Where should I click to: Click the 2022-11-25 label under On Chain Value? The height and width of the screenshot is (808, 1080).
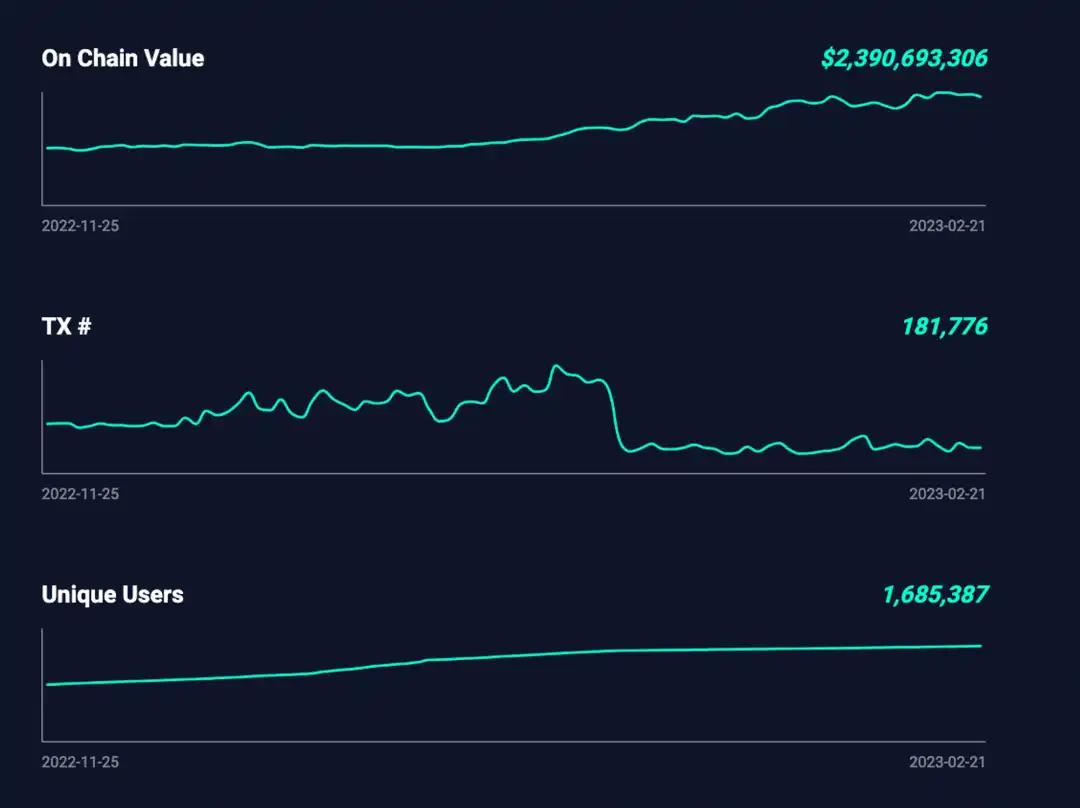click(x=80, y=226)
